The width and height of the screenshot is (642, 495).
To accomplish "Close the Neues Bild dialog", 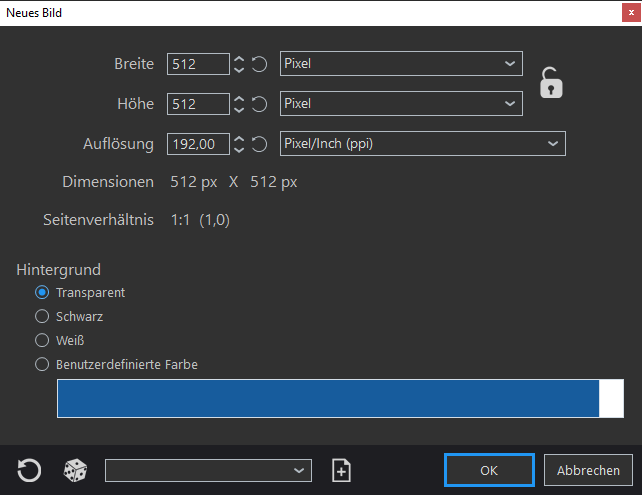I will coord(630,13).
